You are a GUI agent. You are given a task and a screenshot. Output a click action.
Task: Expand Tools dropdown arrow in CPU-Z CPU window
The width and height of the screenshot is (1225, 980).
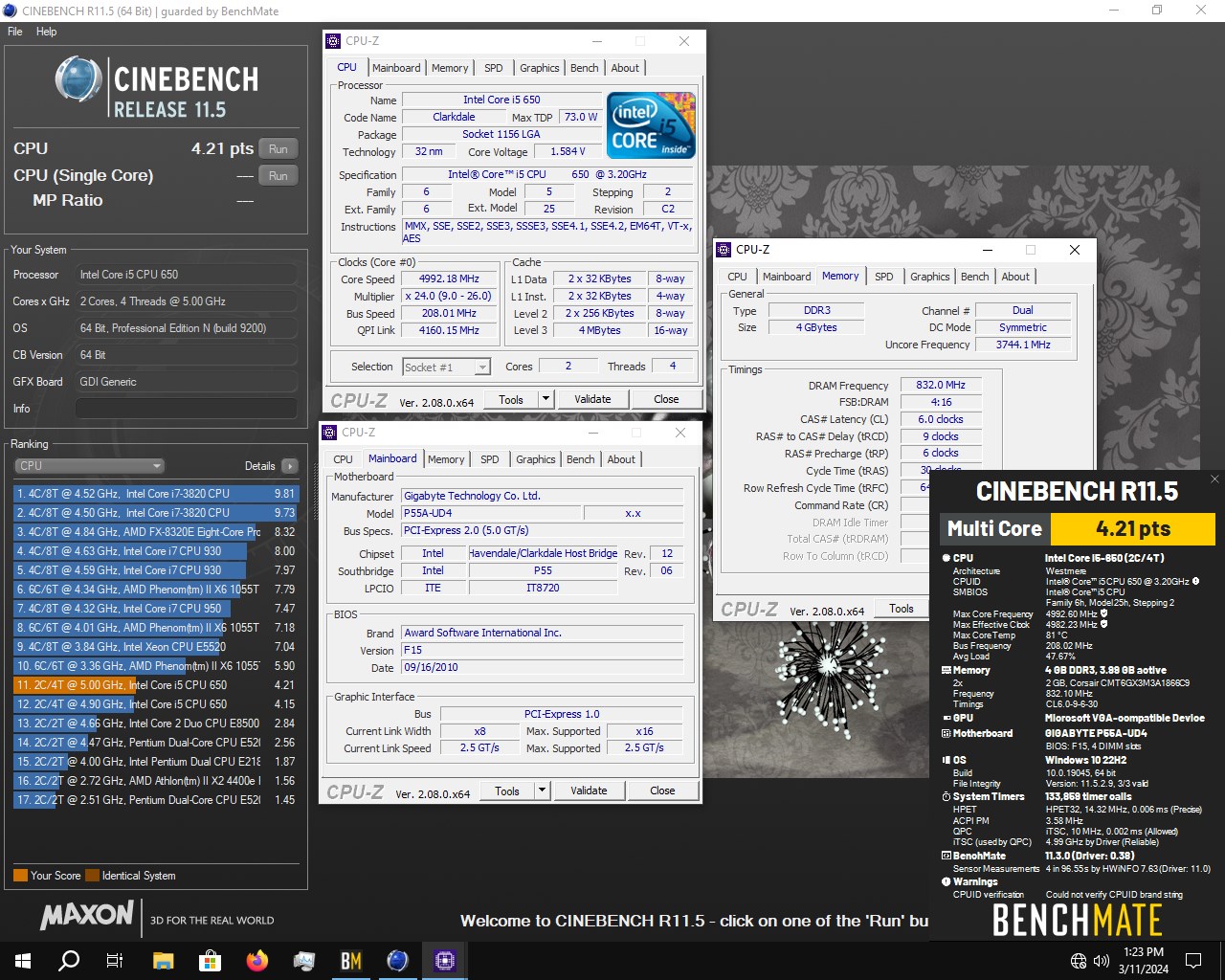pyautogui.click(x=546, y=399)
